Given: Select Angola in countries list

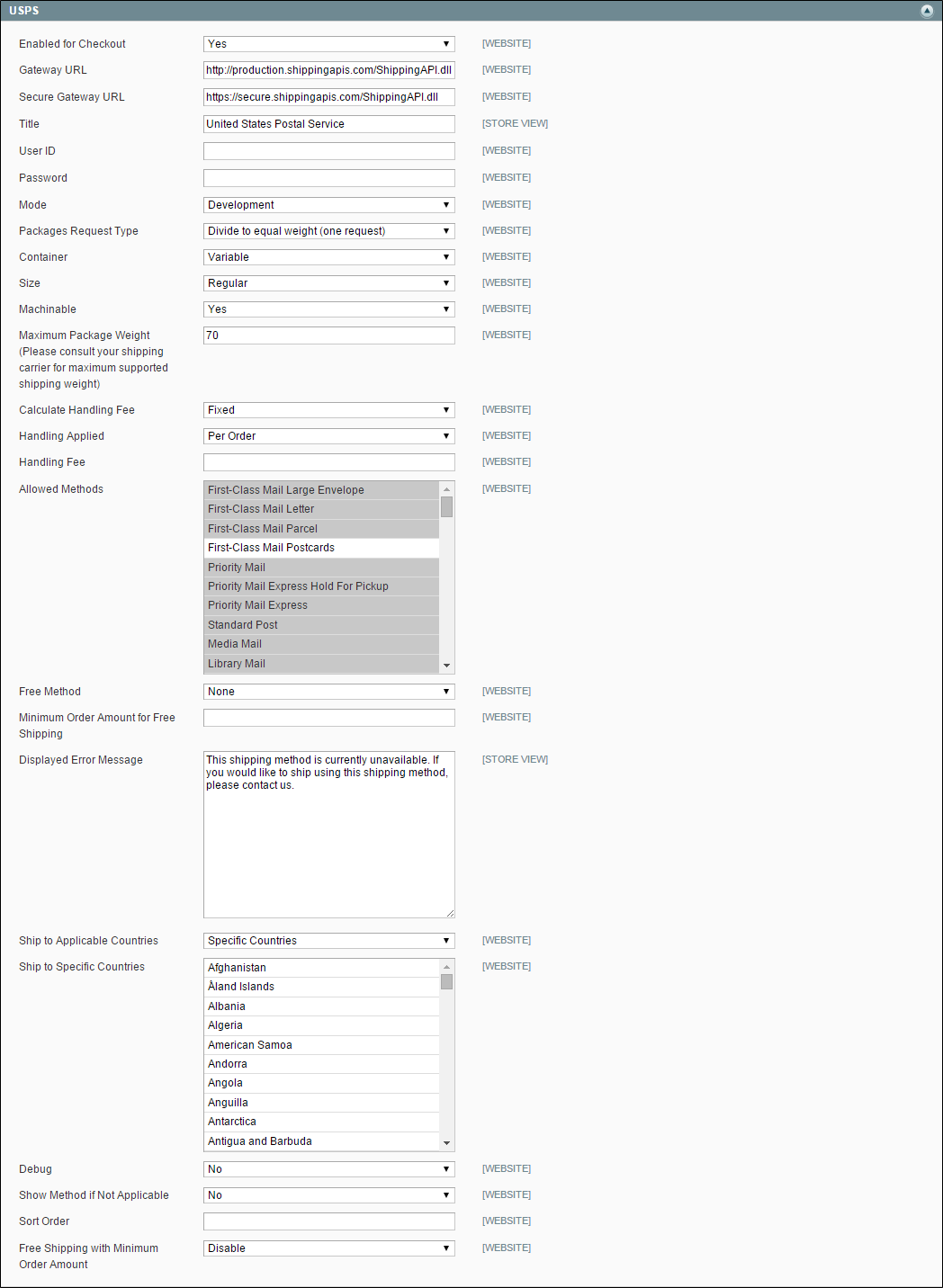Looking at the screenshot, I should pyautogui.click(x=322, y=1083).
